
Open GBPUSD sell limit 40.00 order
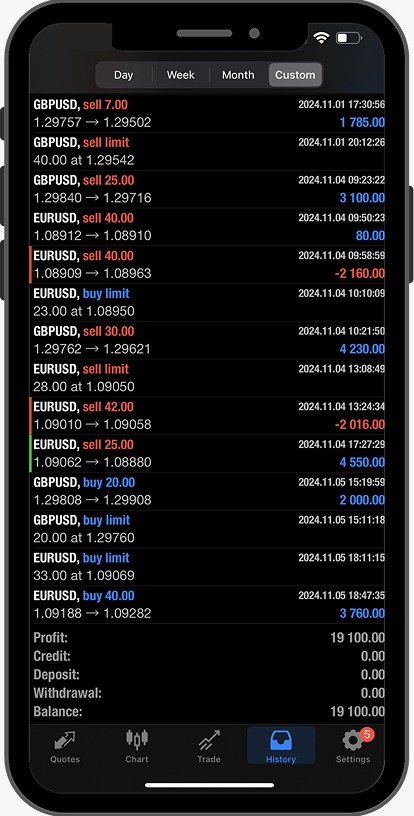208,151
